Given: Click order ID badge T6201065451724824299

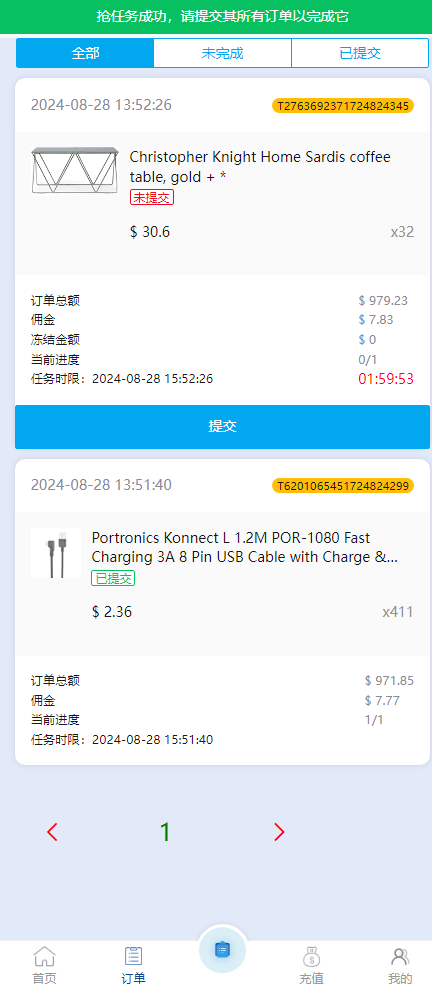Looking at the screenshot, I should 343,486.
